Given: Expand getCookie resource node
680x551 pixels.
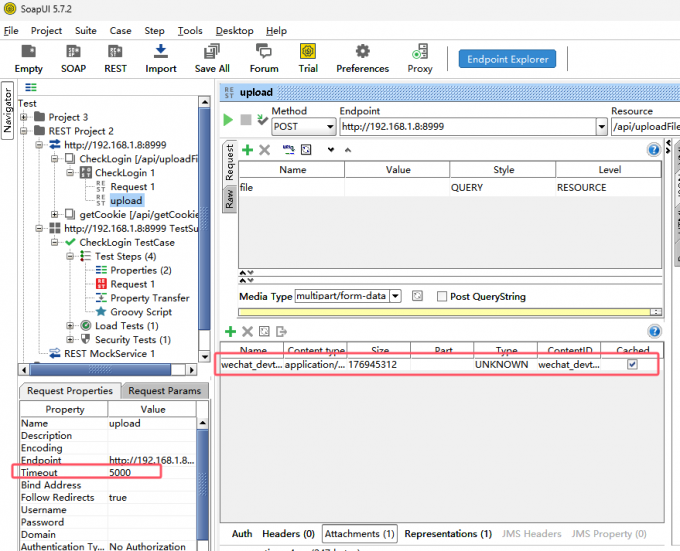Looking at the screenshot, I should pyautogui.click(x=55, y=214).
